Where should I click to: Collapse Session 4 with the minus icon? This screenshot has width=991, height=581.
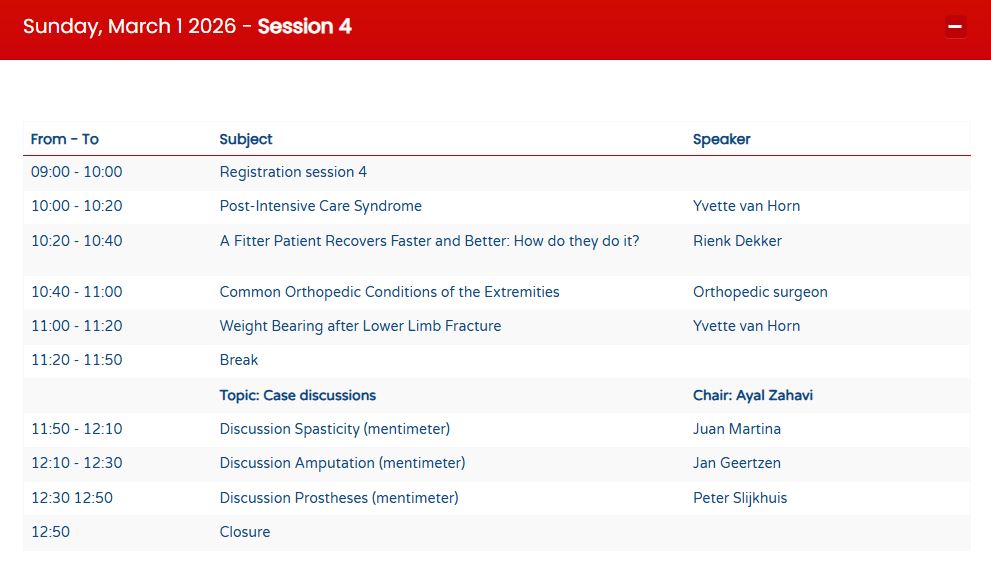(955, 27)
